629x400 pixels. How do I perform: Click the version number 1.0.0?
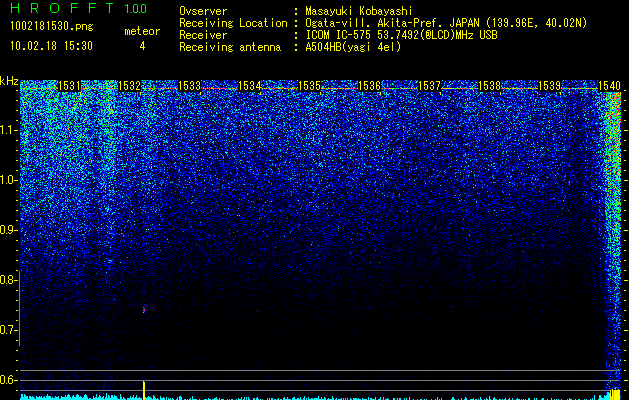click(x=136, y=9)
